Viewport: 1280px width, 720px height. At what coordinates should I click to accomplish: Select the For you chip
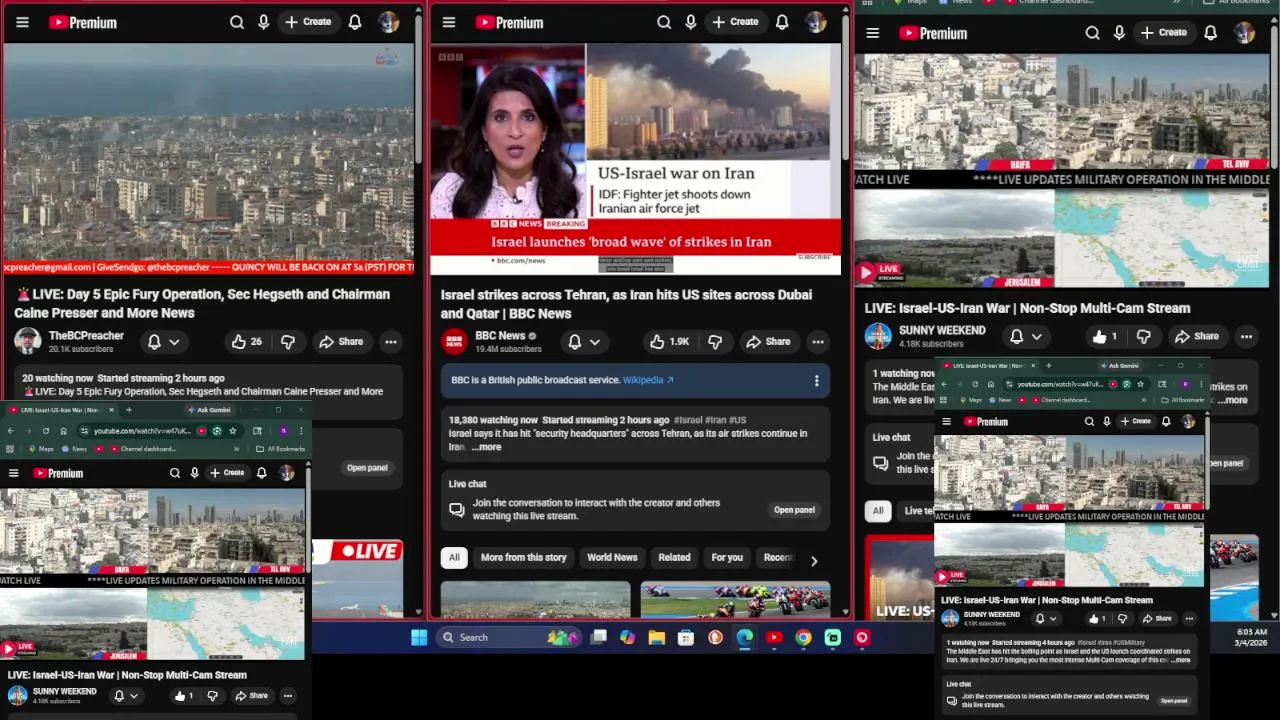coord(727,557)
